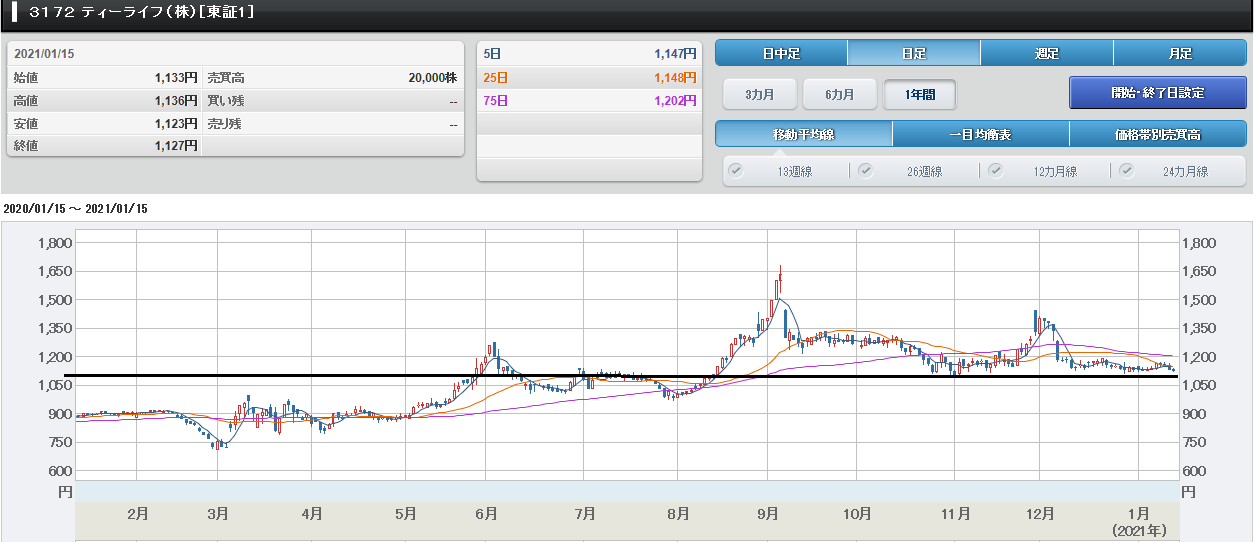
Task: Open the 月足 monthly chart tab
Action: [1180, 54]
